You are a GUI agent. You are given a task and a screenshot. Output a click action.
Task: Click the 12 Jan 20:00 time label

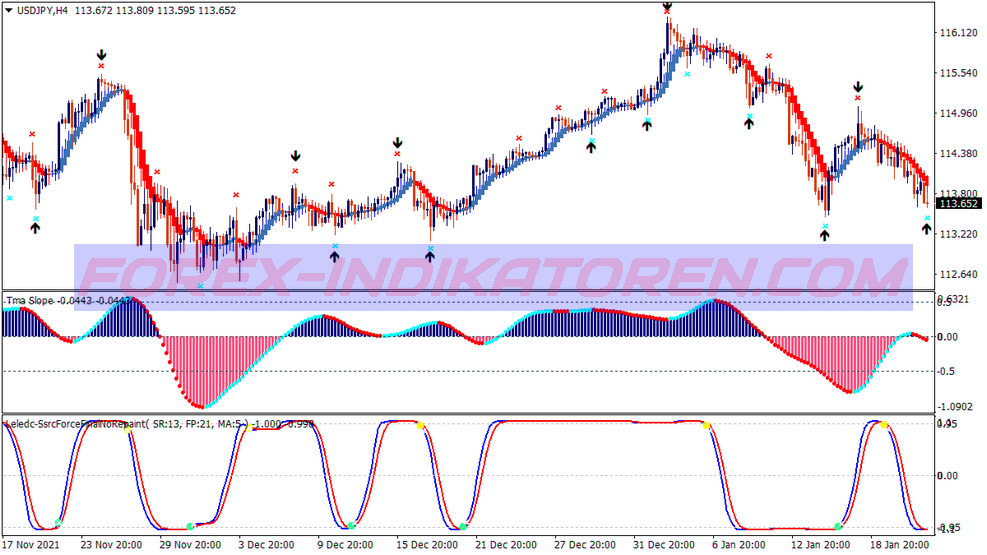[821, 544]
